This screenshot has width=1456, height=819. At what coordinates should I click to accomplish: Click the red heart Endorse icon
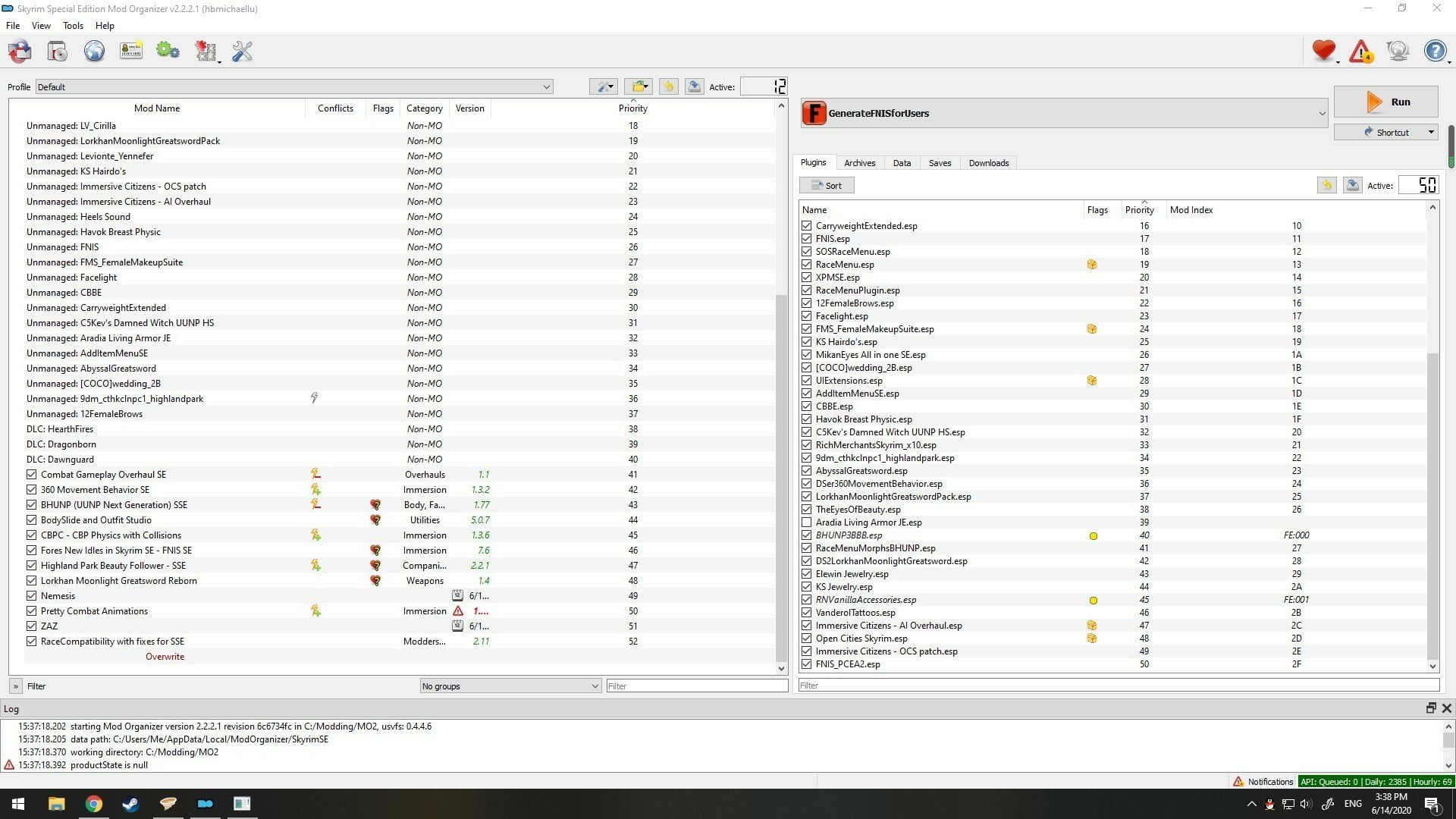[x=1323, y=51]
